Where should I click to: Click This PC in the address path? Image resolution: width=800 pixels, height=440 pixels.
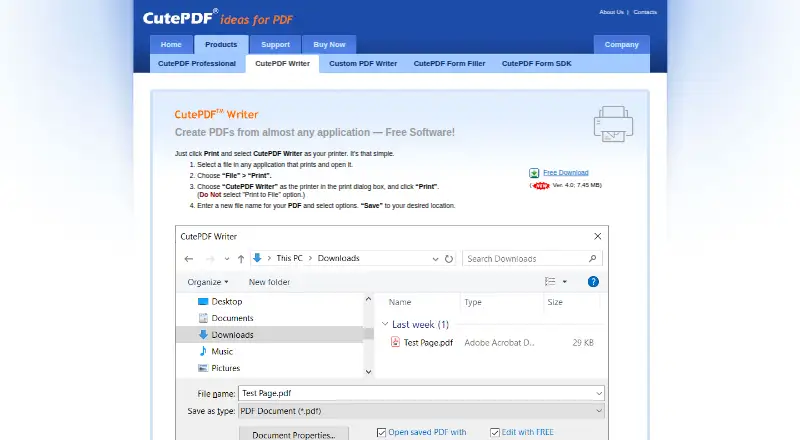[289, 258]
